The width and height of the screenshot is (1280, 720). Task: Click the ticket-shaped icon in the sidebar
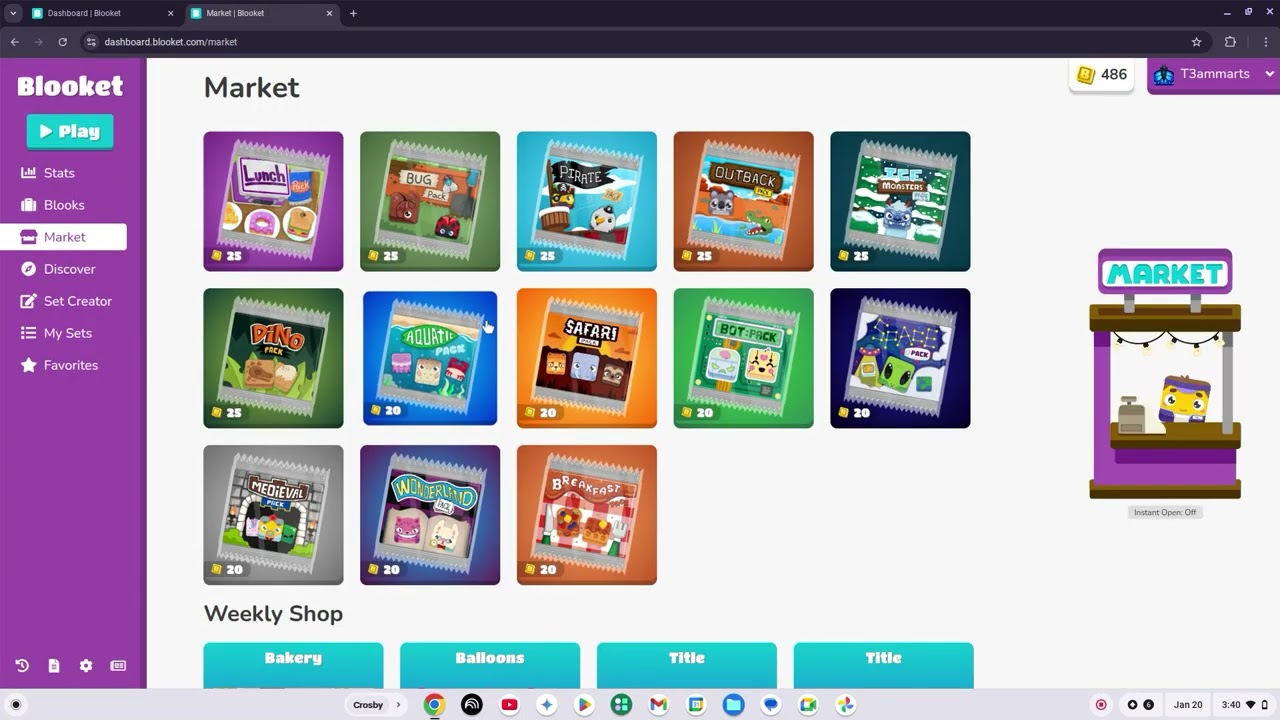point(118,666)
